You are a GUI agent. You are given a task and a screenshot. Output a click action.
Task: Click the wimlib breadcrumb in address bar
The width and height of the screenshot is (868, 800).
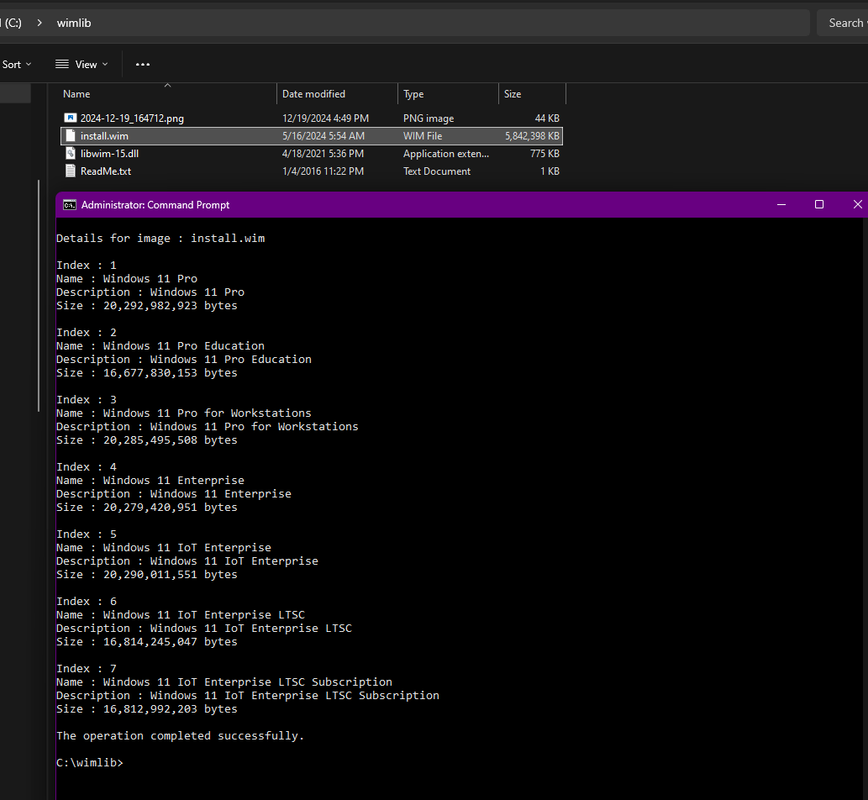(74, 23)
